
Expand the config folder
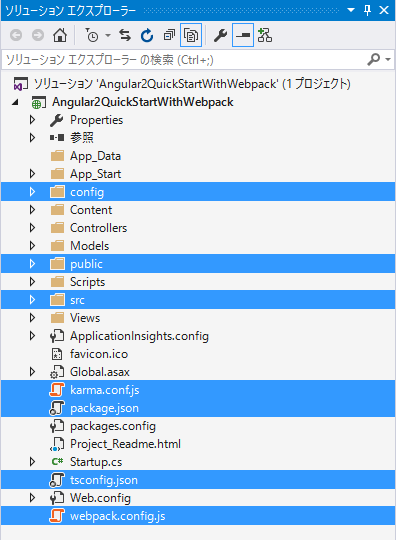pos(32,191)
